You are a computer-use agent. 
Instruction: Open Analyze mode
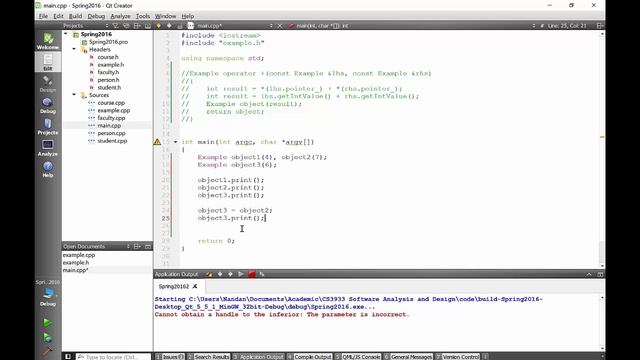tap(48, 148)
